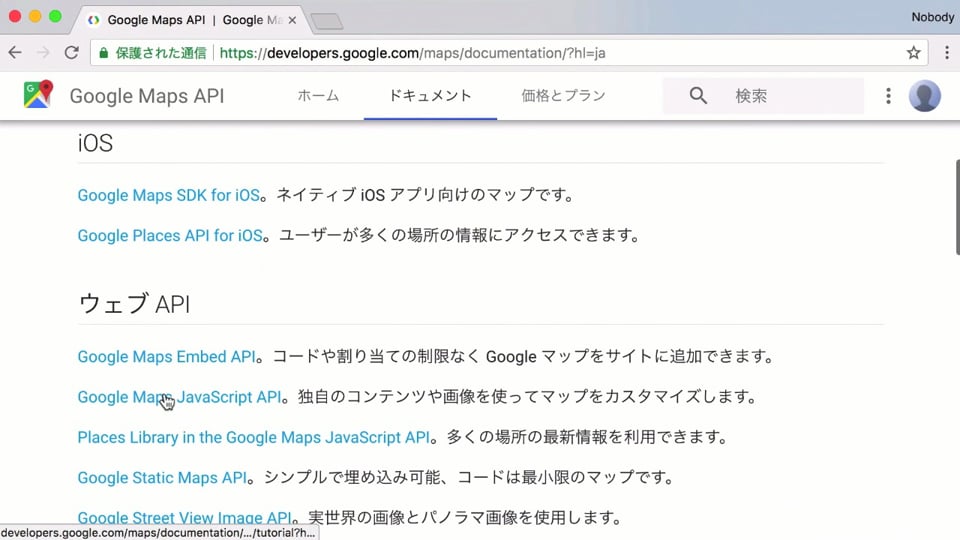The height and width of the screenshot is (540, 960).
Task: Open the 価格とプラン tab
Action: click(x=563, y=96)
